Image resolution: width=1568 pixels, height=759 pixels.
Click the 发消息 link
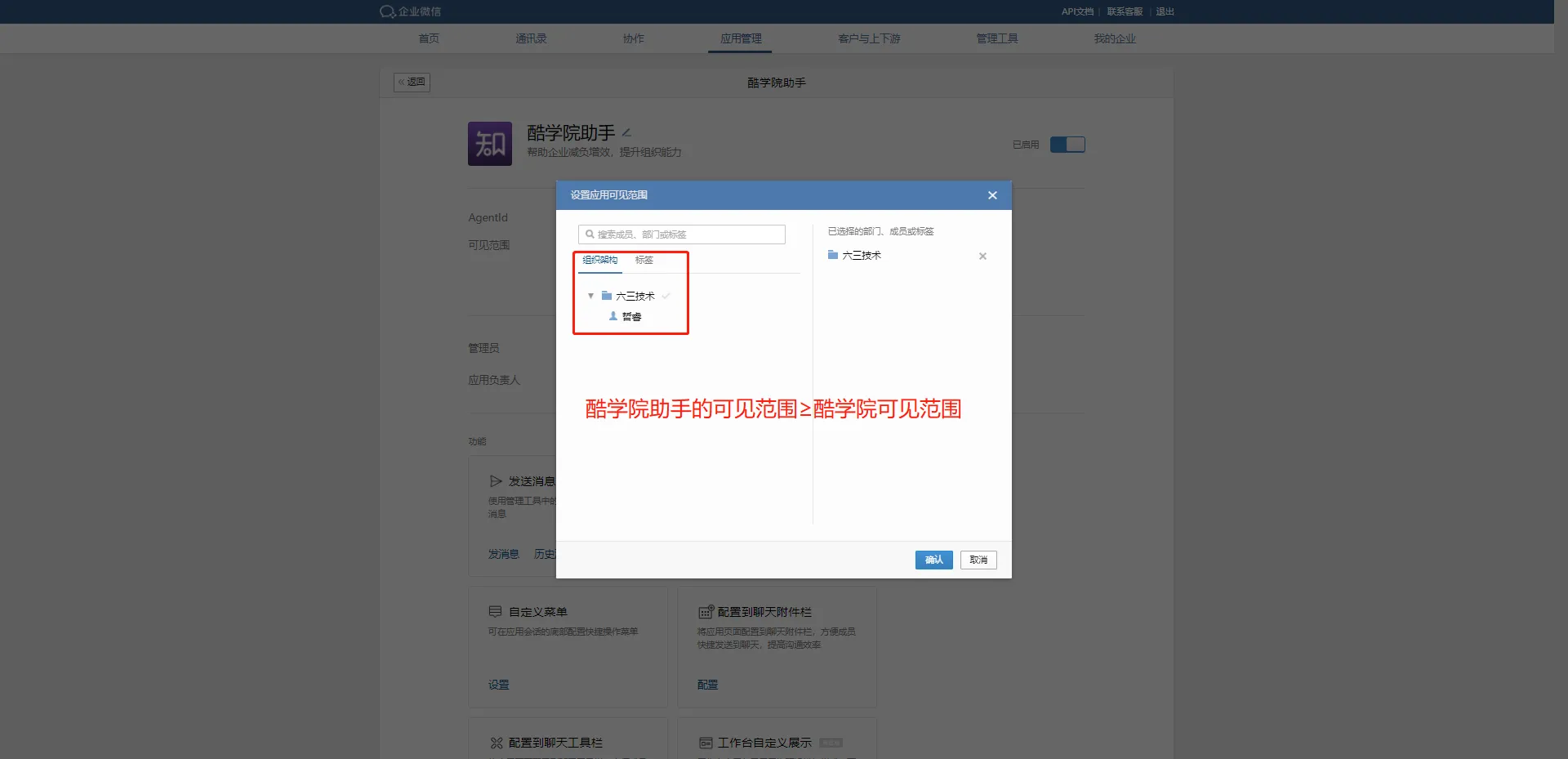503,554
